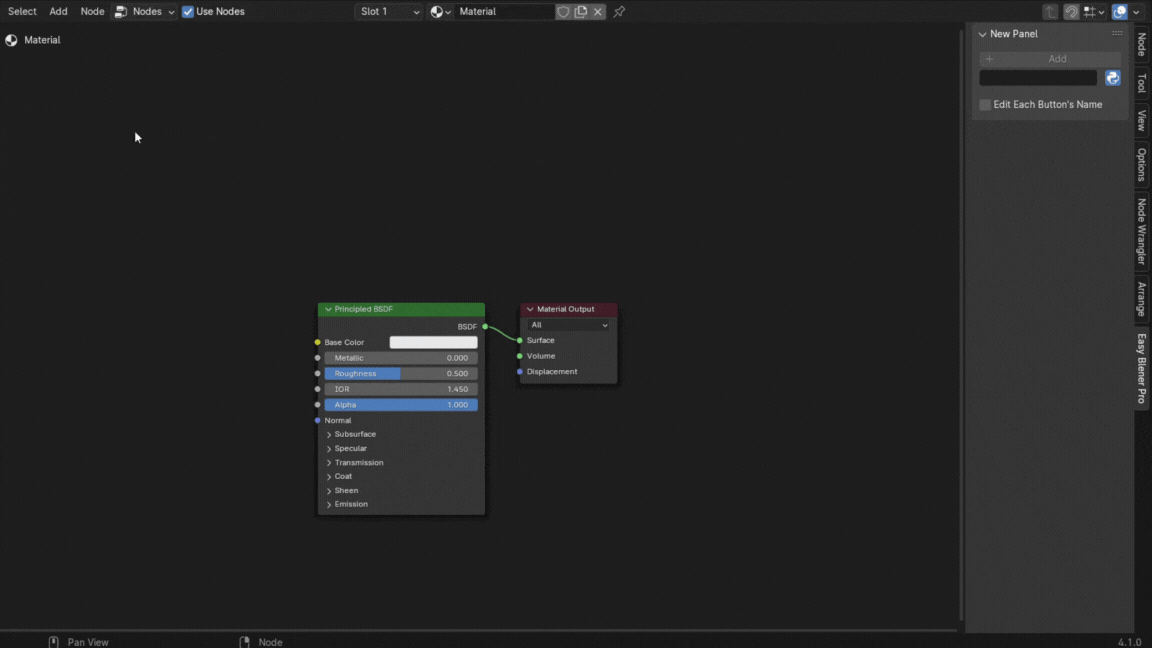Image resolution: width=1152 pixels, height=648 pixels.
Task: Open the Add menu
Action: click(x=59, y=12)
